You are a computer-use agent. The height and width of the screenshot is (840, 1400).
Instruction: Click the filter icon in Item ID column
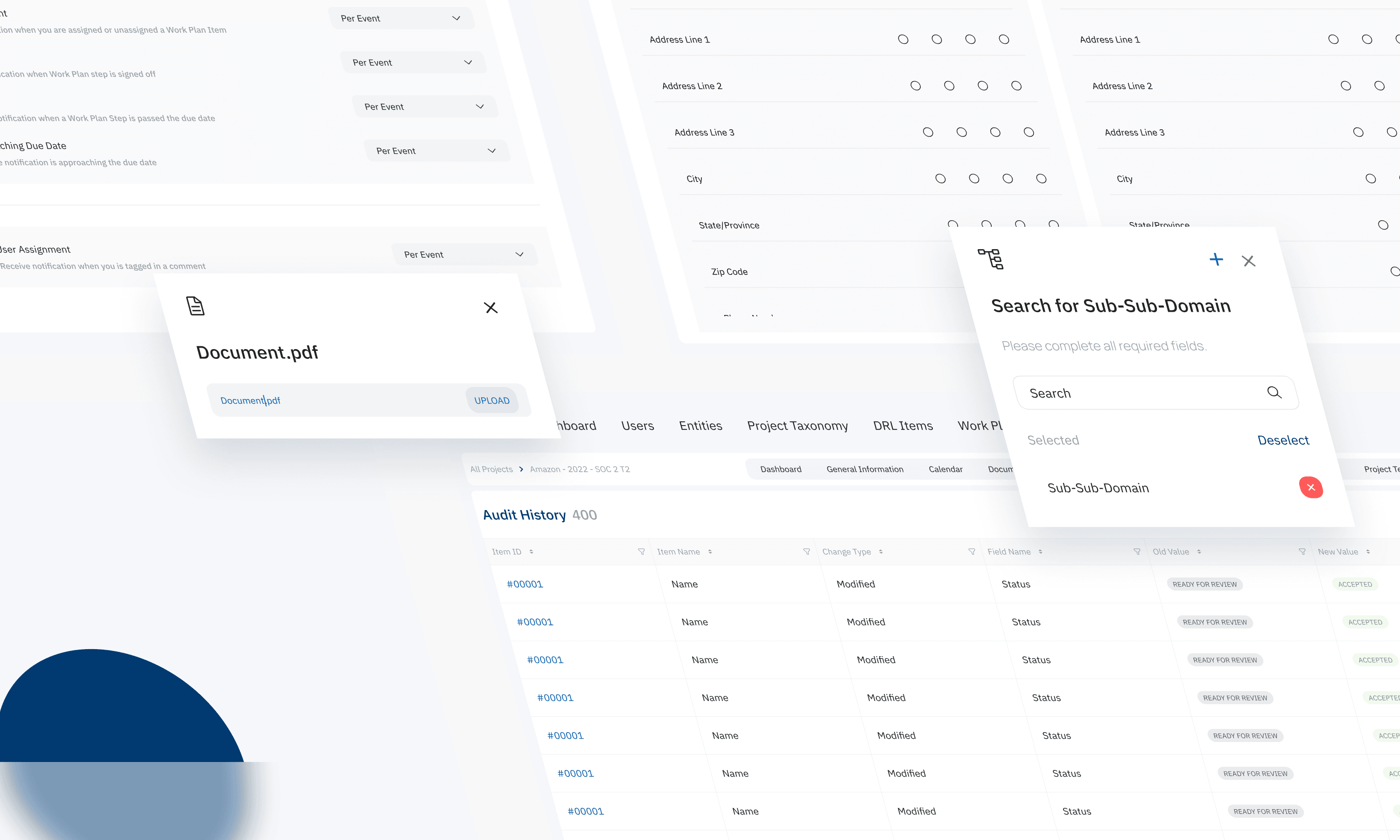pos(641,552)
